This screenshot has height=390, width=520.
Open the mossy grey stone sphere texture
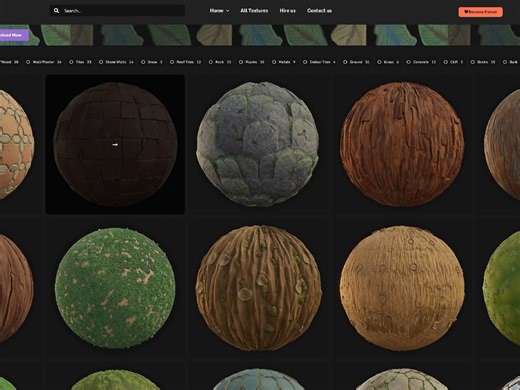pyautogui.click(x=258, y=144)
